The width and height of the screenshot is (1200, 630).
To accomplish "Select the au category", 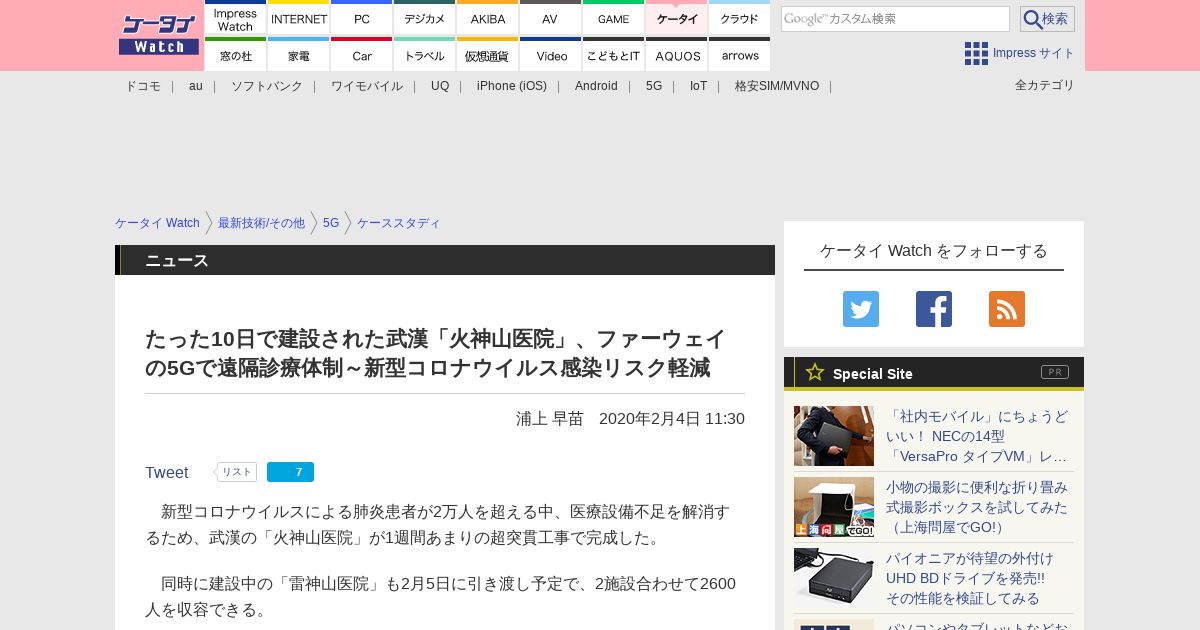I will [x=196, y=86].
